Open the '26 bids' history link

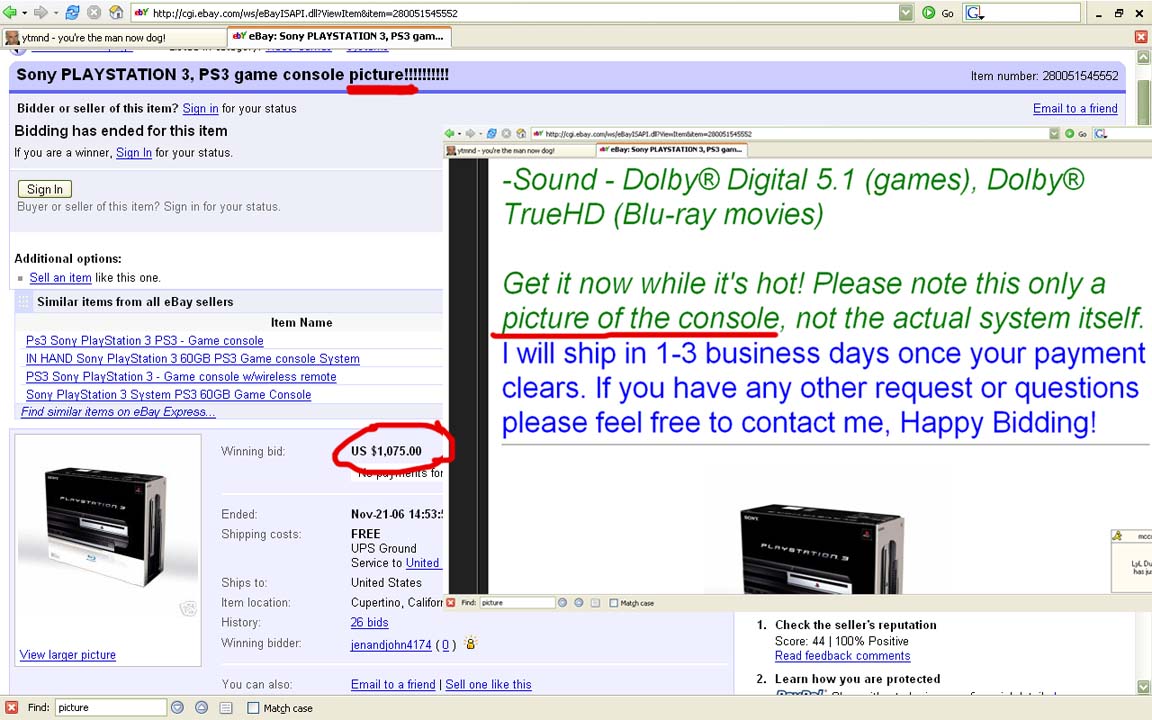click(370, 622)
